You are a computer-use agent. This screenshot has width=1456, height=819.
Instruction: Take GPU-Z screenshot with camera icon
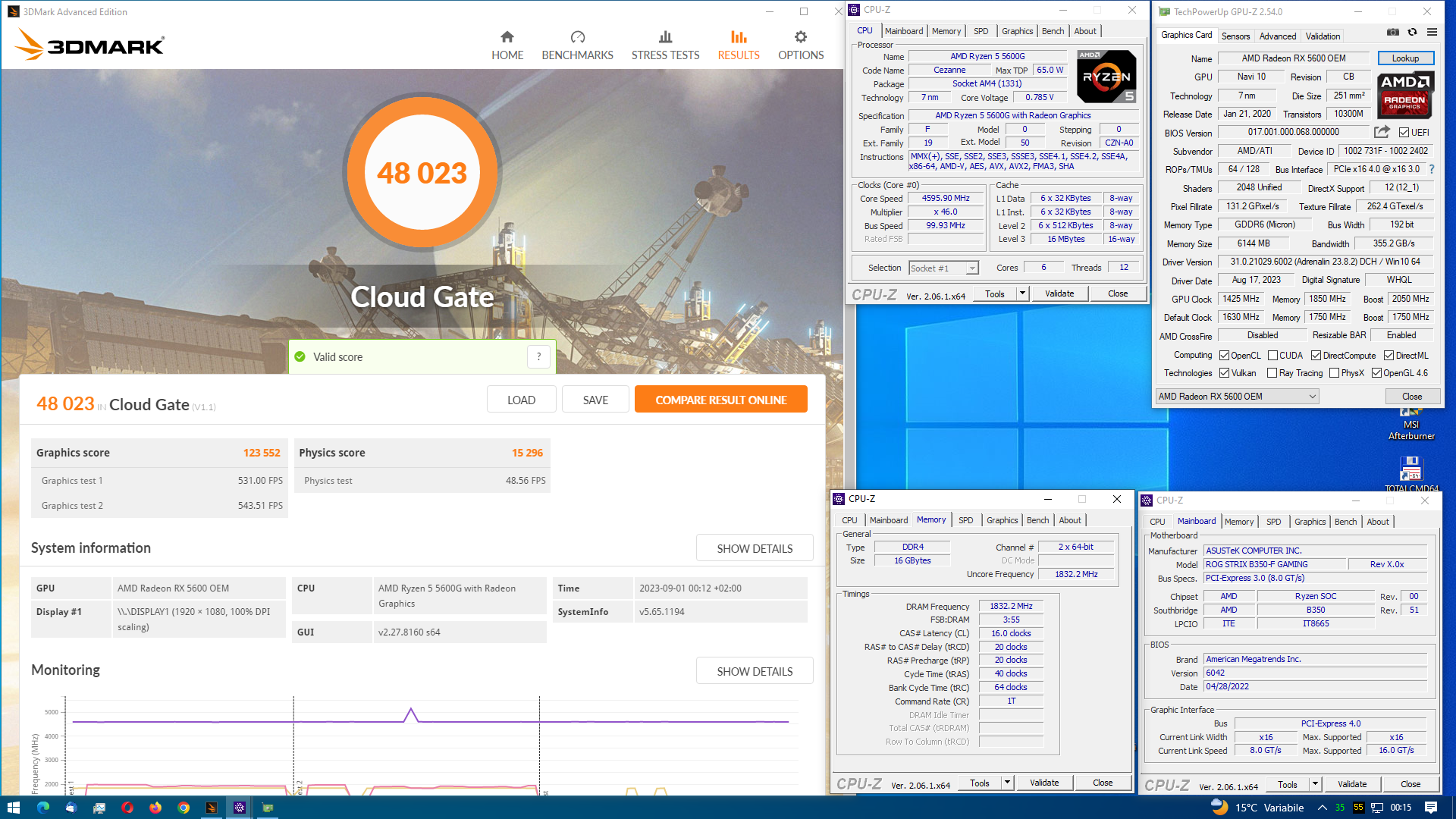pyautogui.click(x=1393, y=32)
